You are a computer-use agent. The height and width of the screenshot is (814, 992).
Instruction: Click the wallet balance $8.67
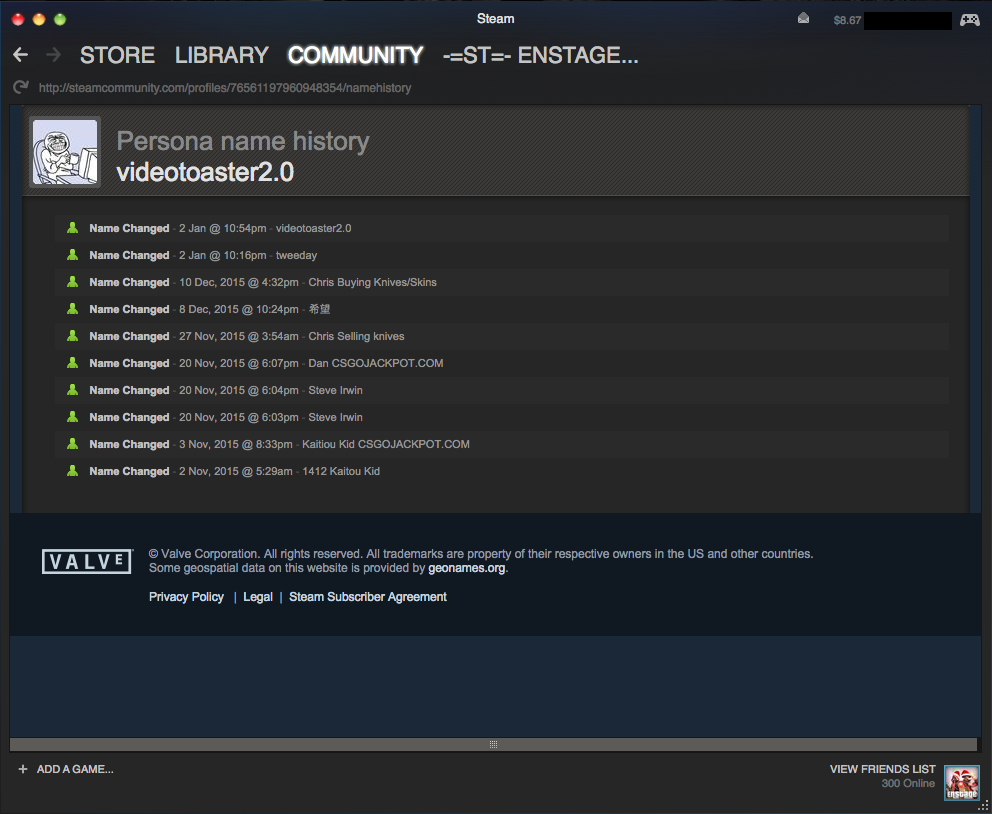847,20
